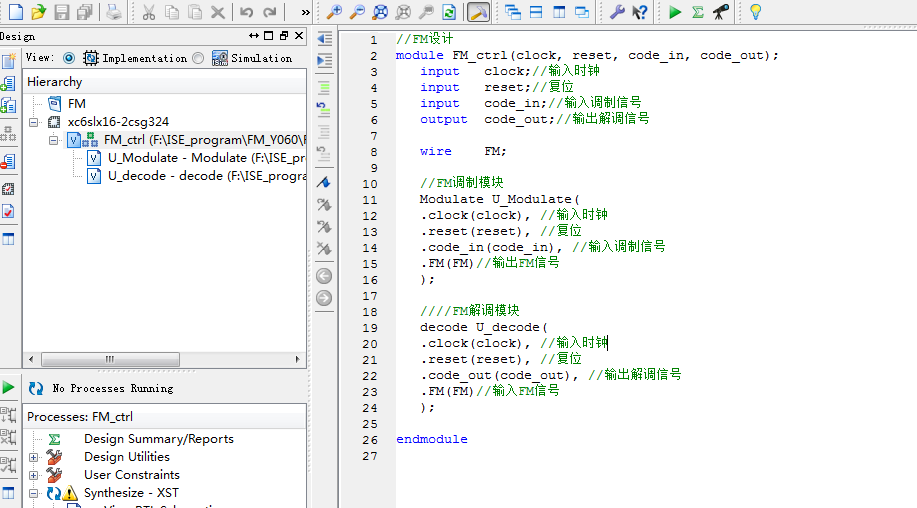Click the yellow lightbulb tips icon
Screen dimensions: 917x508
tap(756, 12)
